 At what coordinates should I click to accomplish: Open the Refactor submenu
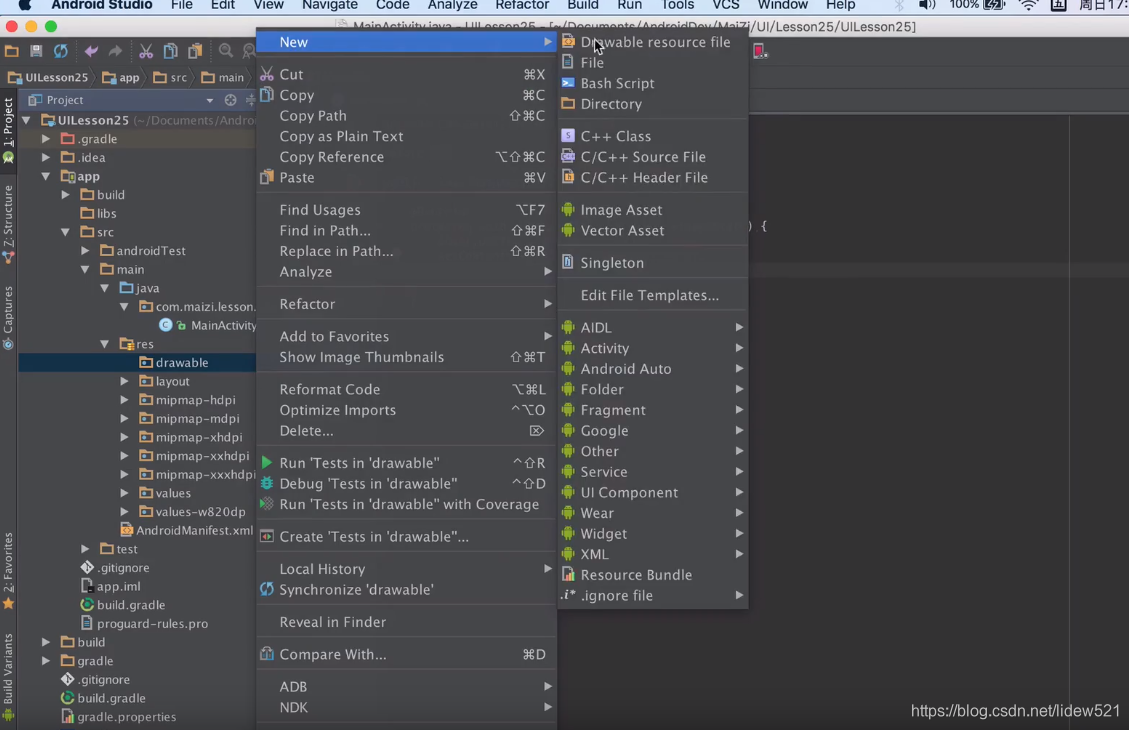[405, 304]
